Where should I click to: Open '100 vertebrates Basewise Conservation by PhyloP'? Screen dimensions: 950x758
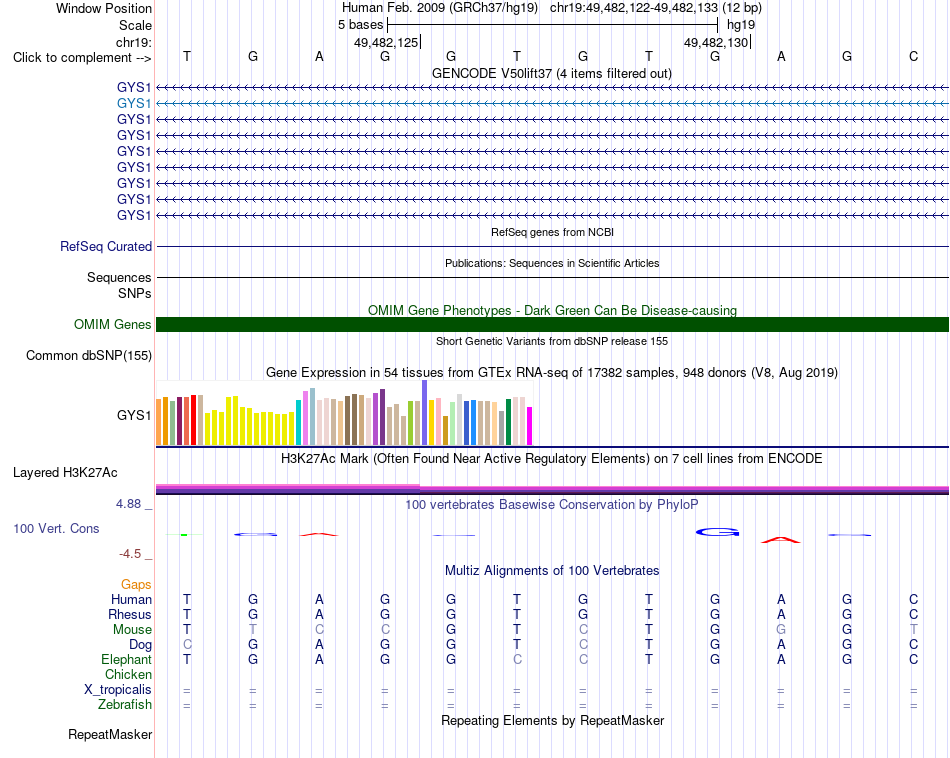click(x=552, y=505)
